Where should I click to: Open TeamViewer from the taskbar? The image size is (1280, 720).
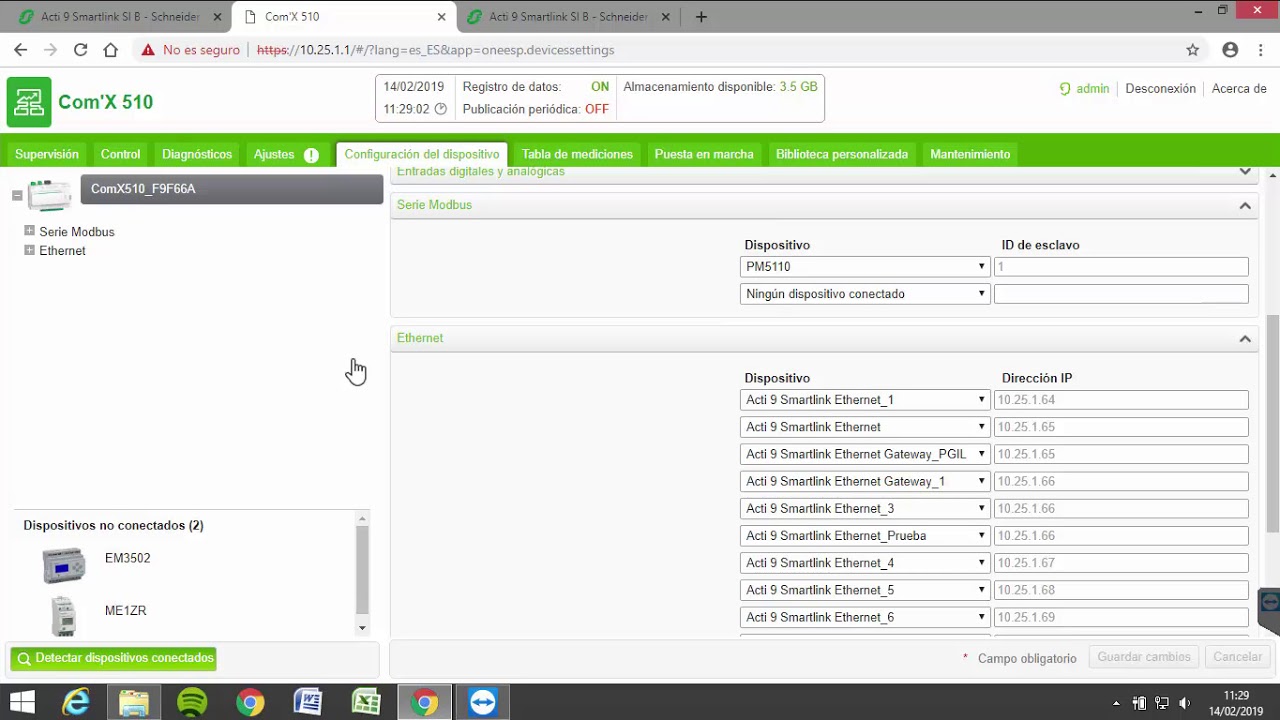point(482,703)
